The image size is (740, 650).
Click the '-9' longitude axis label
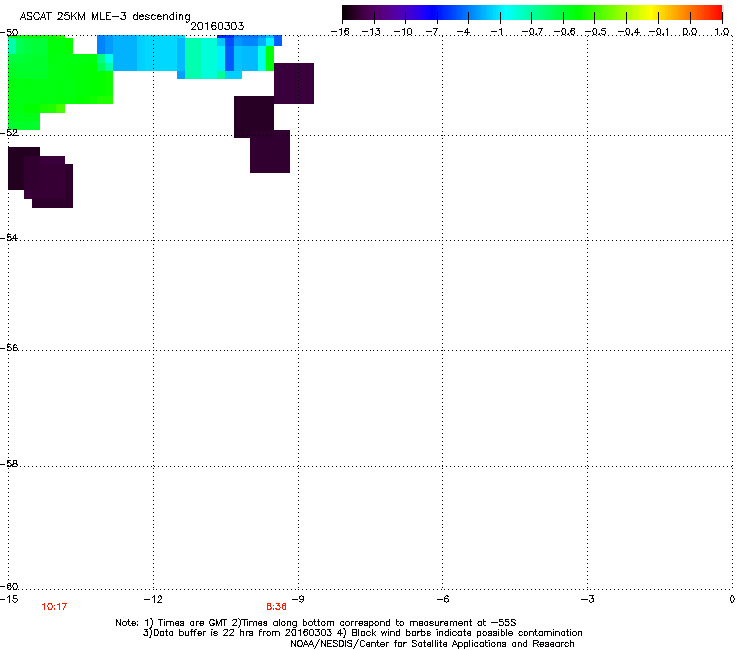297,599
